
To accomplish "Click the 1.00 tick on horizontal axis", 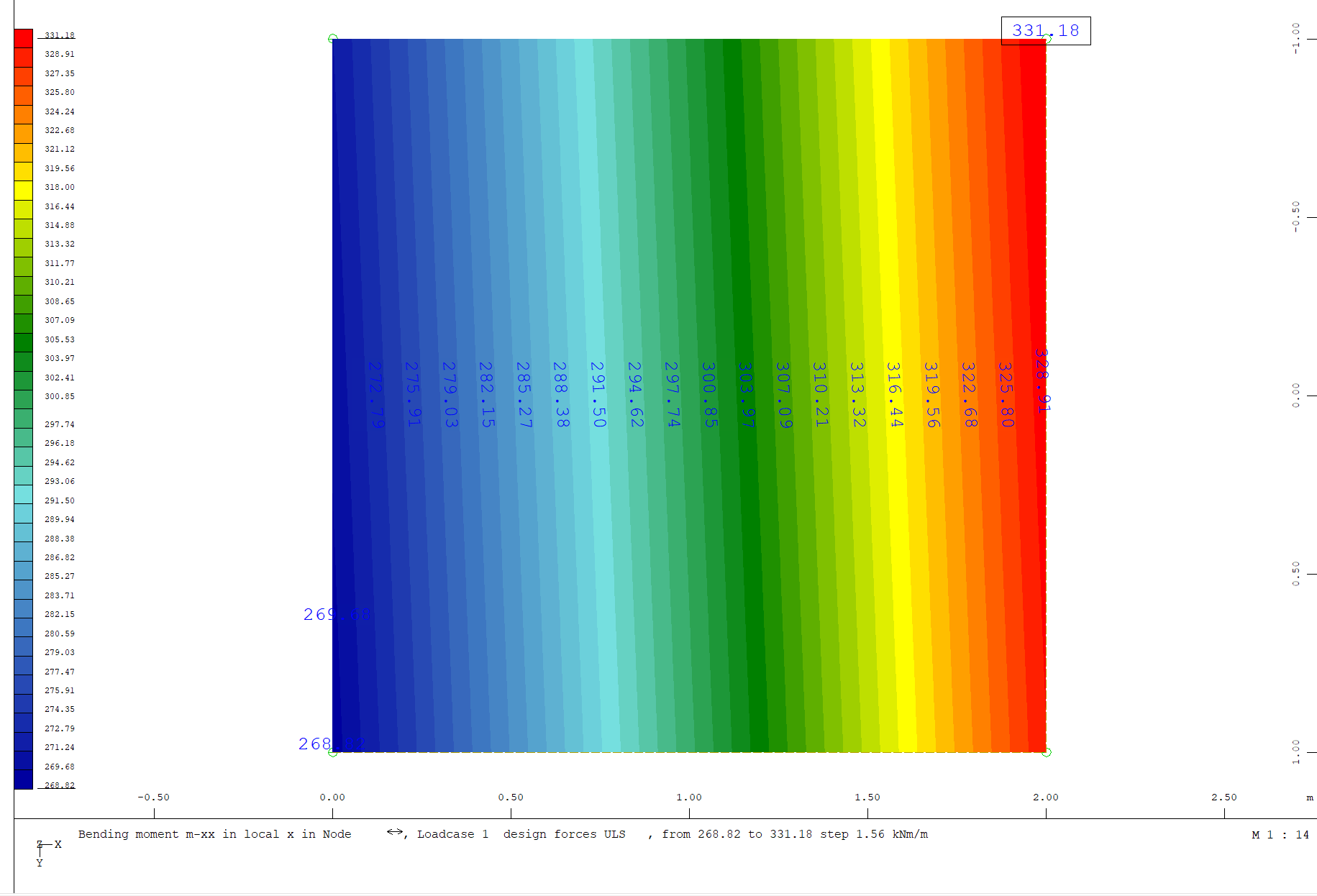I will pyautogui.click(x=689, y=797).
